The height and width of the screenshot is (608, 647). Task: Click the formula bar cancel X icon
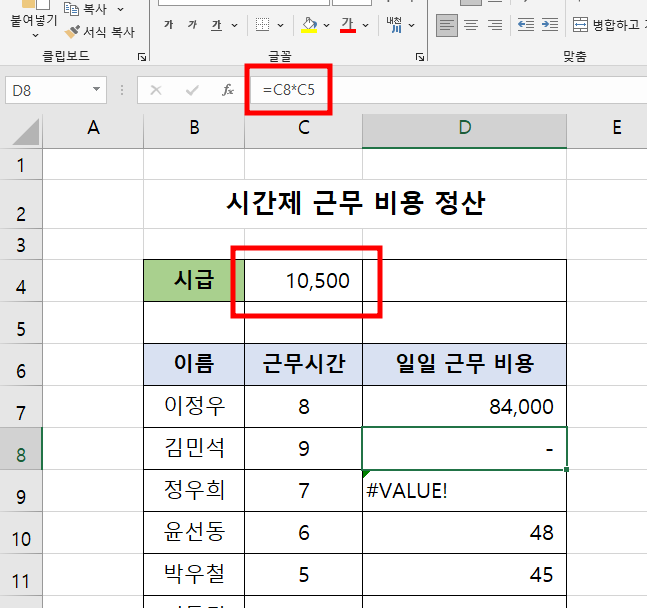pos(156,90)
